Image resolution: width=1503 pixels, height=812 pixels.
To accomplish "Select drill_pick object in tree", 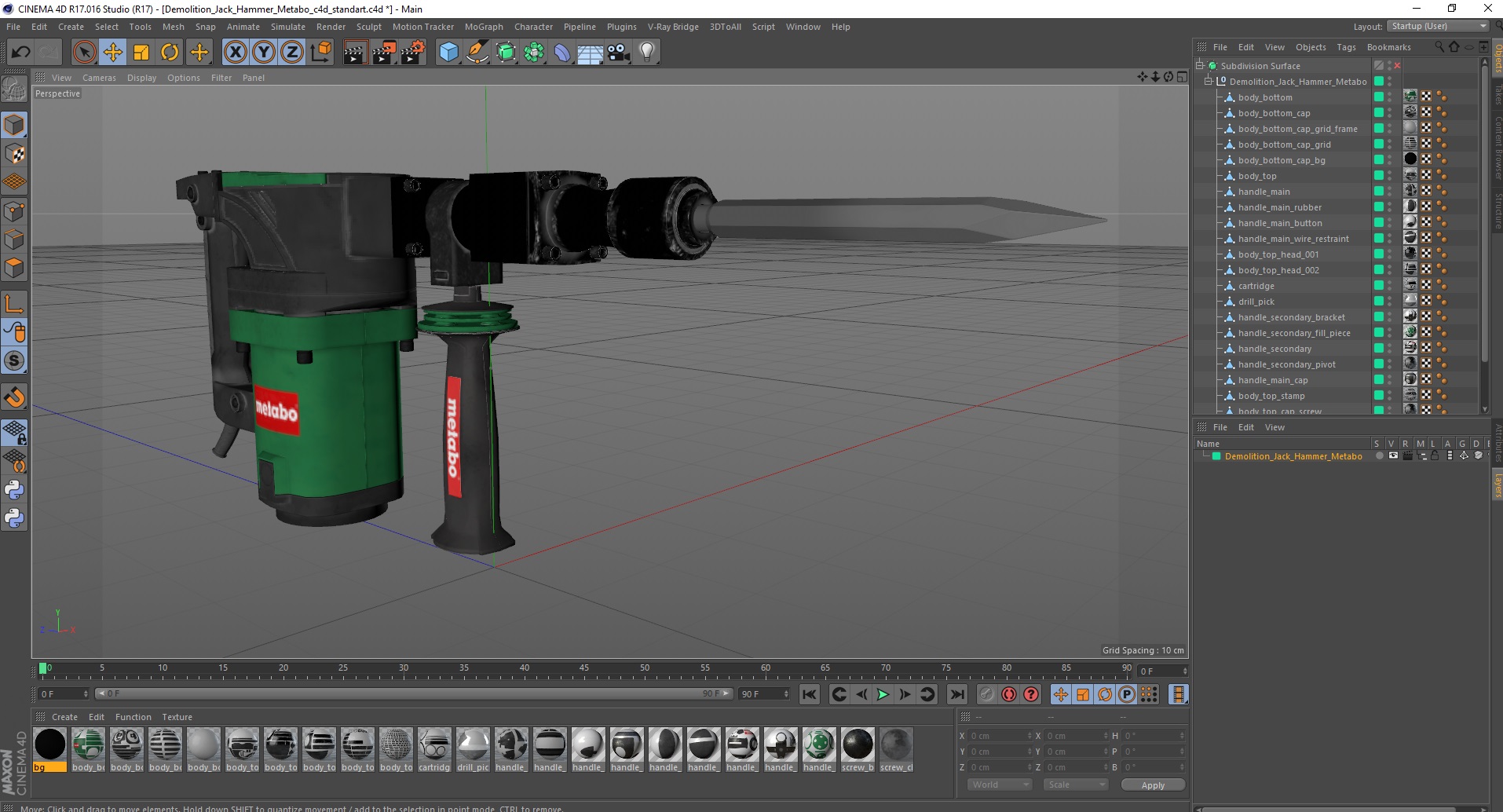I will [1256, 302].
